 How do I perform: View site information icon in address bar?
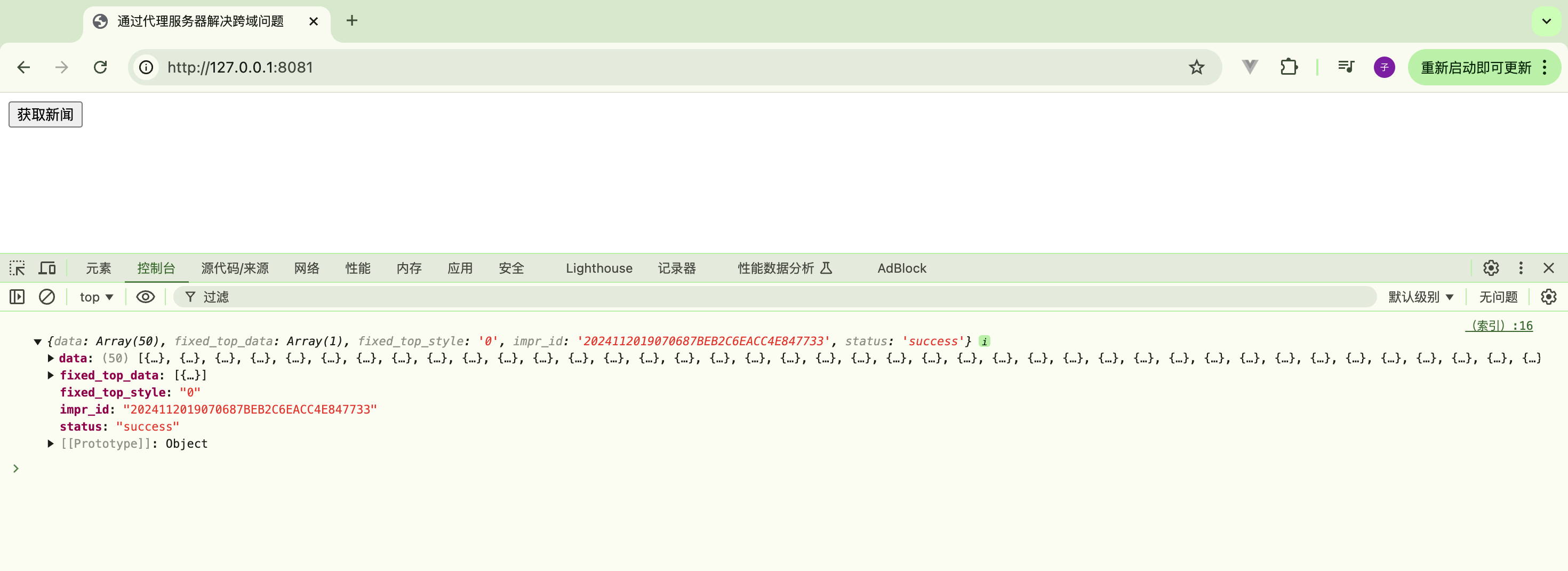coord(146,67)
